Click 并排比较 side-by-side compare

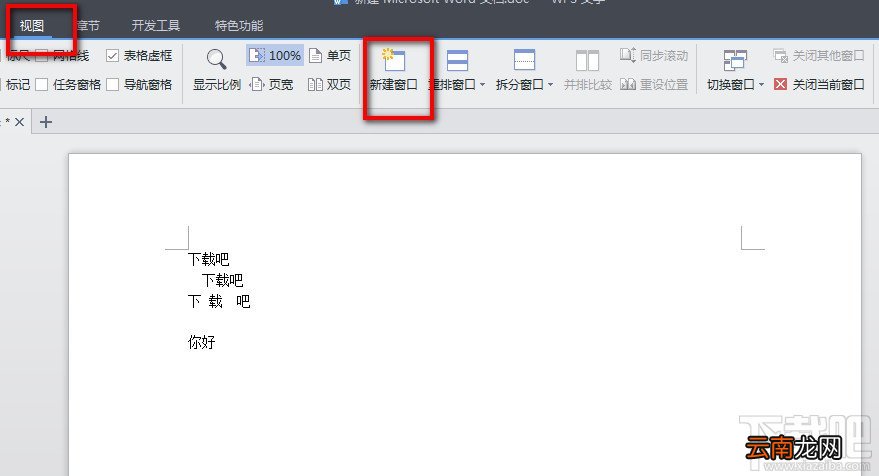[587, 70]
